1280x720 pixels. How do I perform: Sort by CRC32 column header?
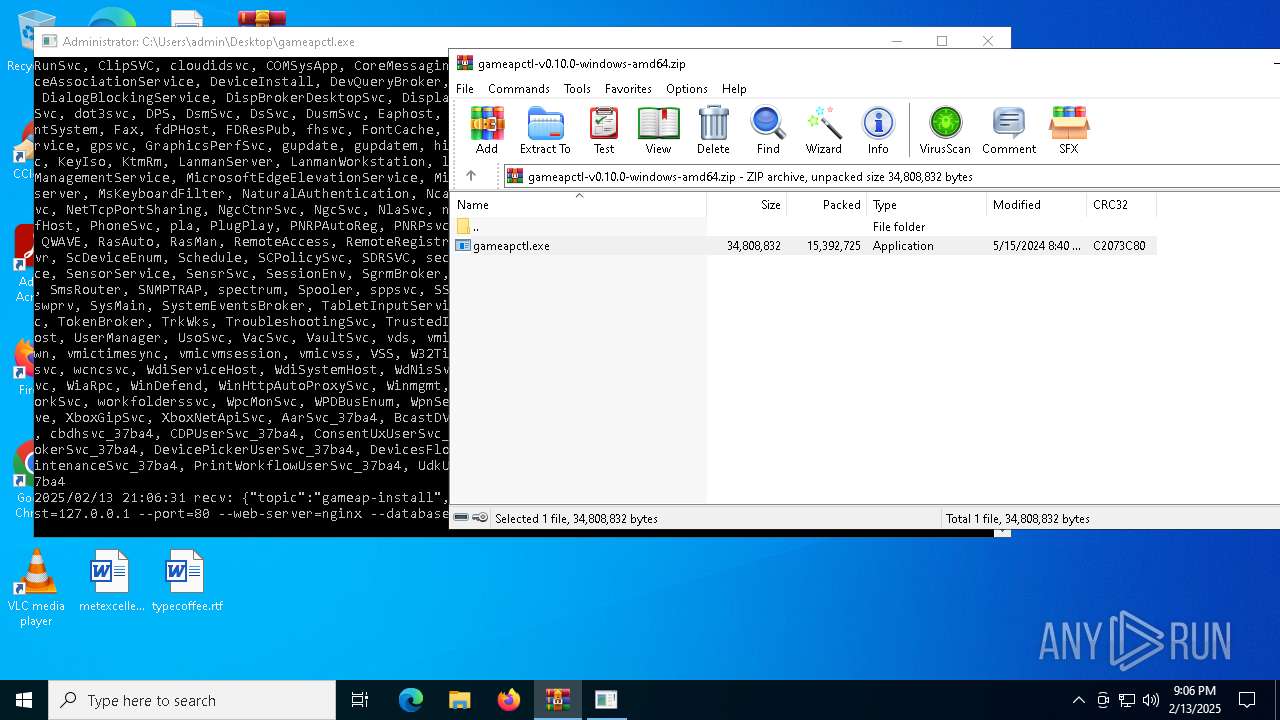tap(1121, 204)
